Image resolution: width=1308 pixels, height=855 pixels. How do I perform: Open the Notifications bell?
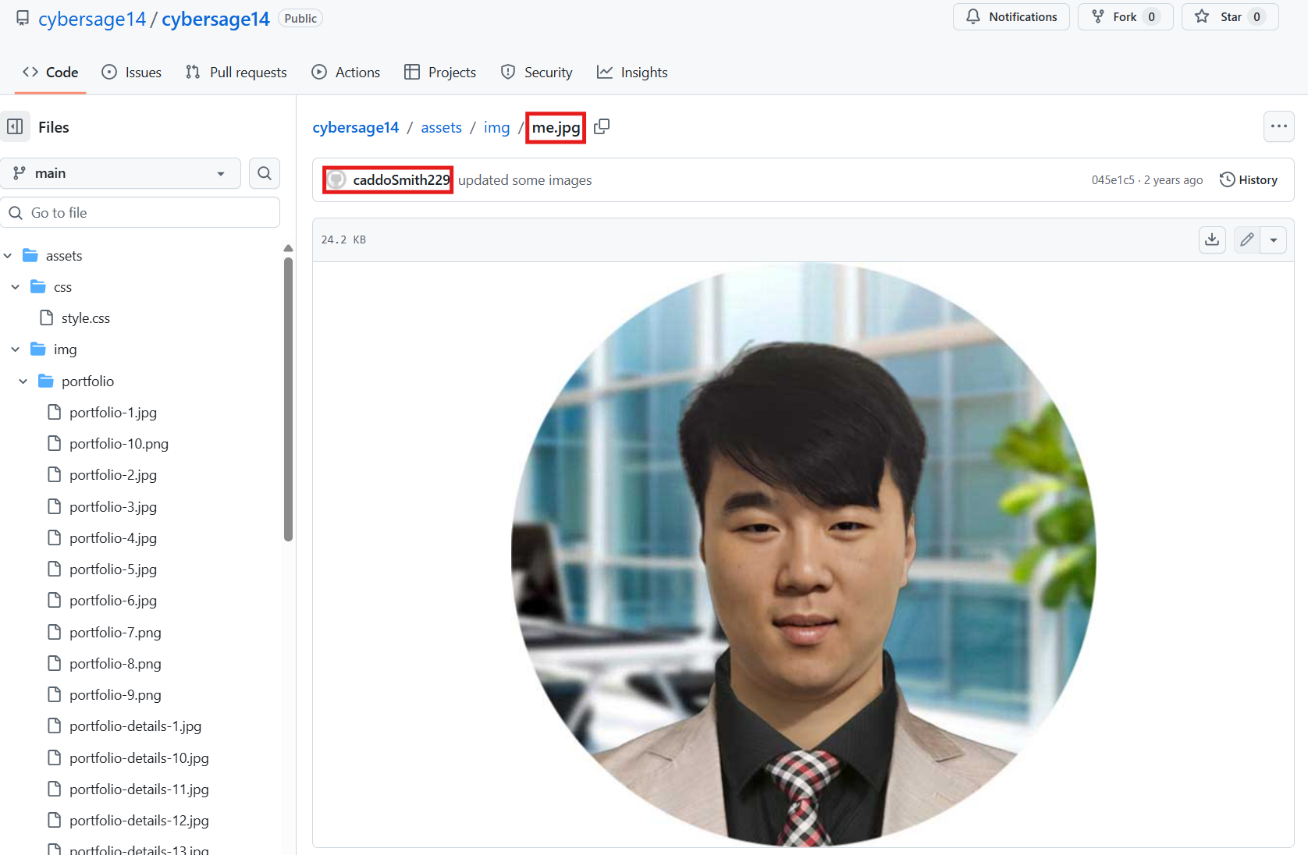tap(1011, 16)
